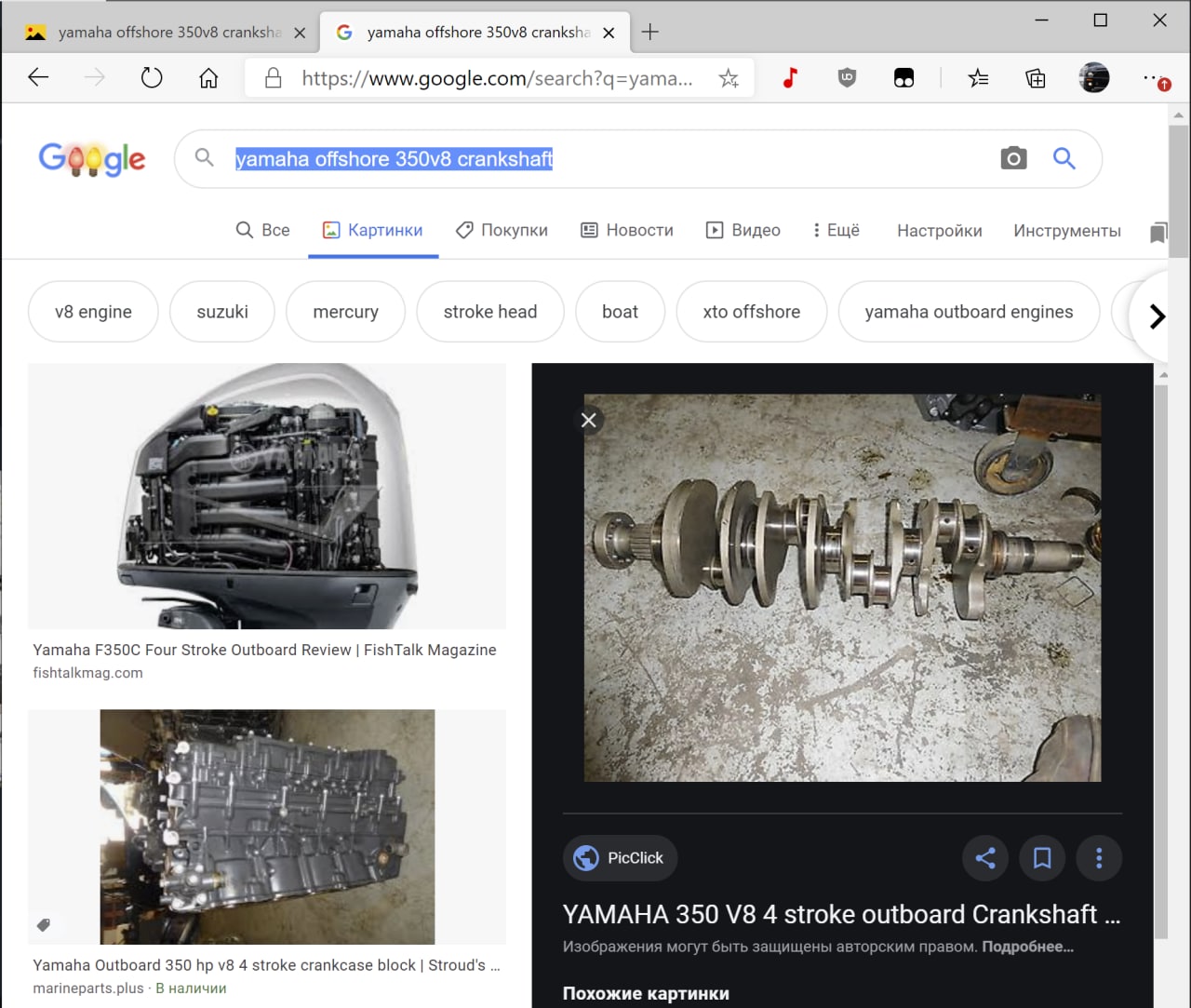The height and width of the screenshot is (1008, 1191).
Task: Close the image preview panel
Action: (589, 420)
